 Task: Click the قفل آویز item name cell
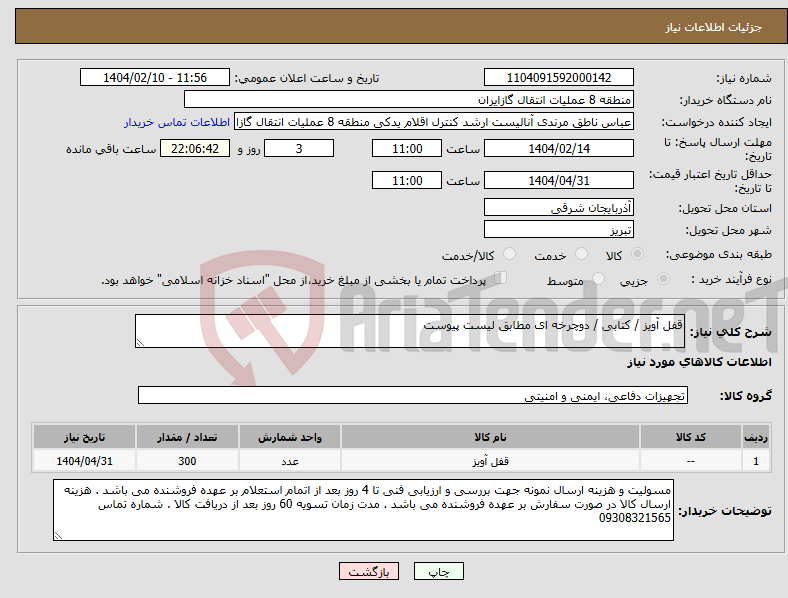pos(490,461)
